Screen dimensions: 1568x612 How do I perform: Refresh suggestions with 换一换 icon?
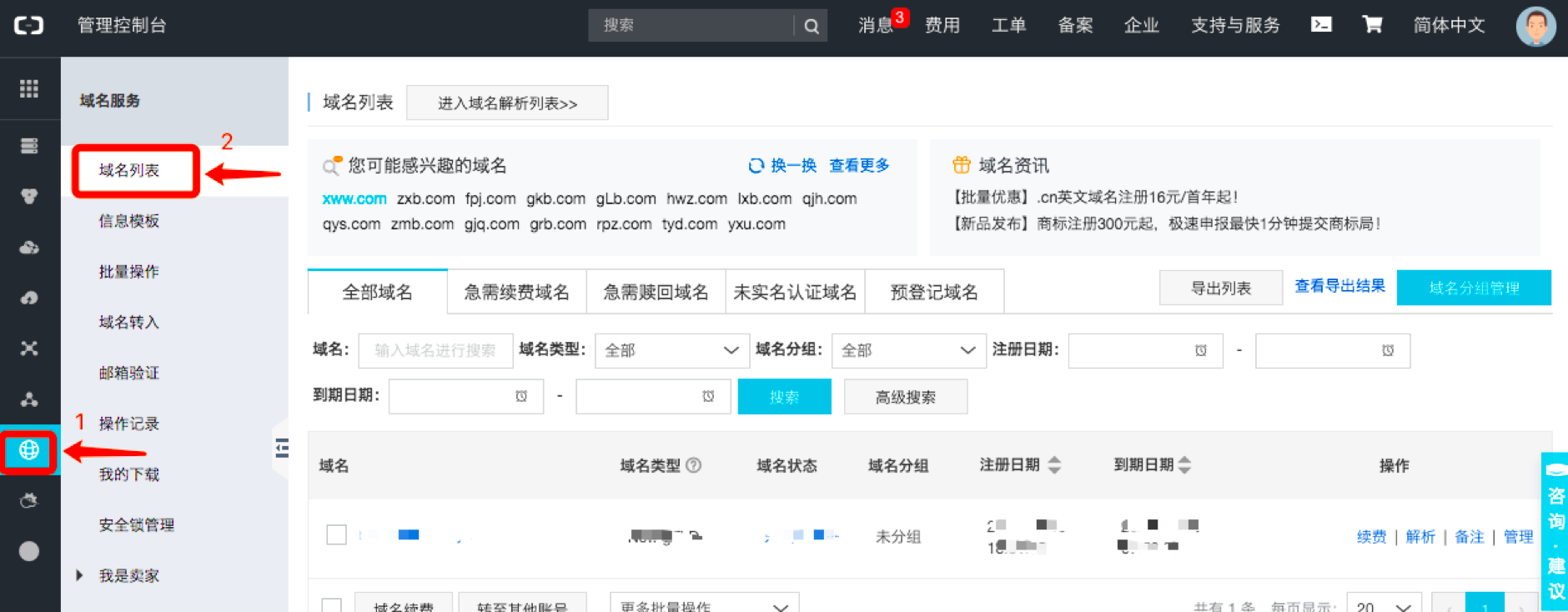pyautogui.click(x=756, y=165)
